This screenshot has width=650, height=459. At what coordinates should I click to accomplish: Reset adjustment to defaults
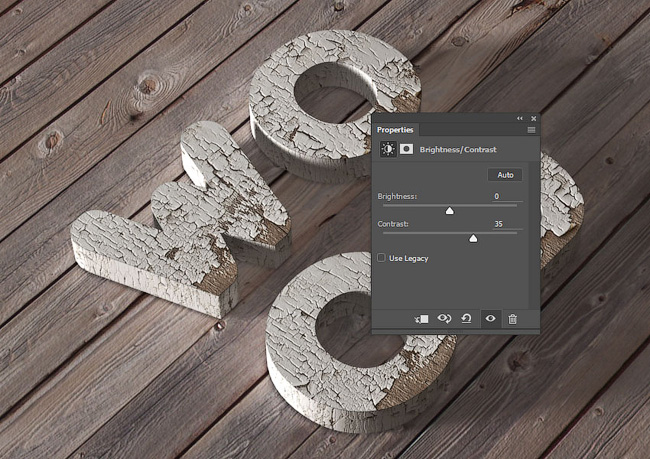(467, 318)
